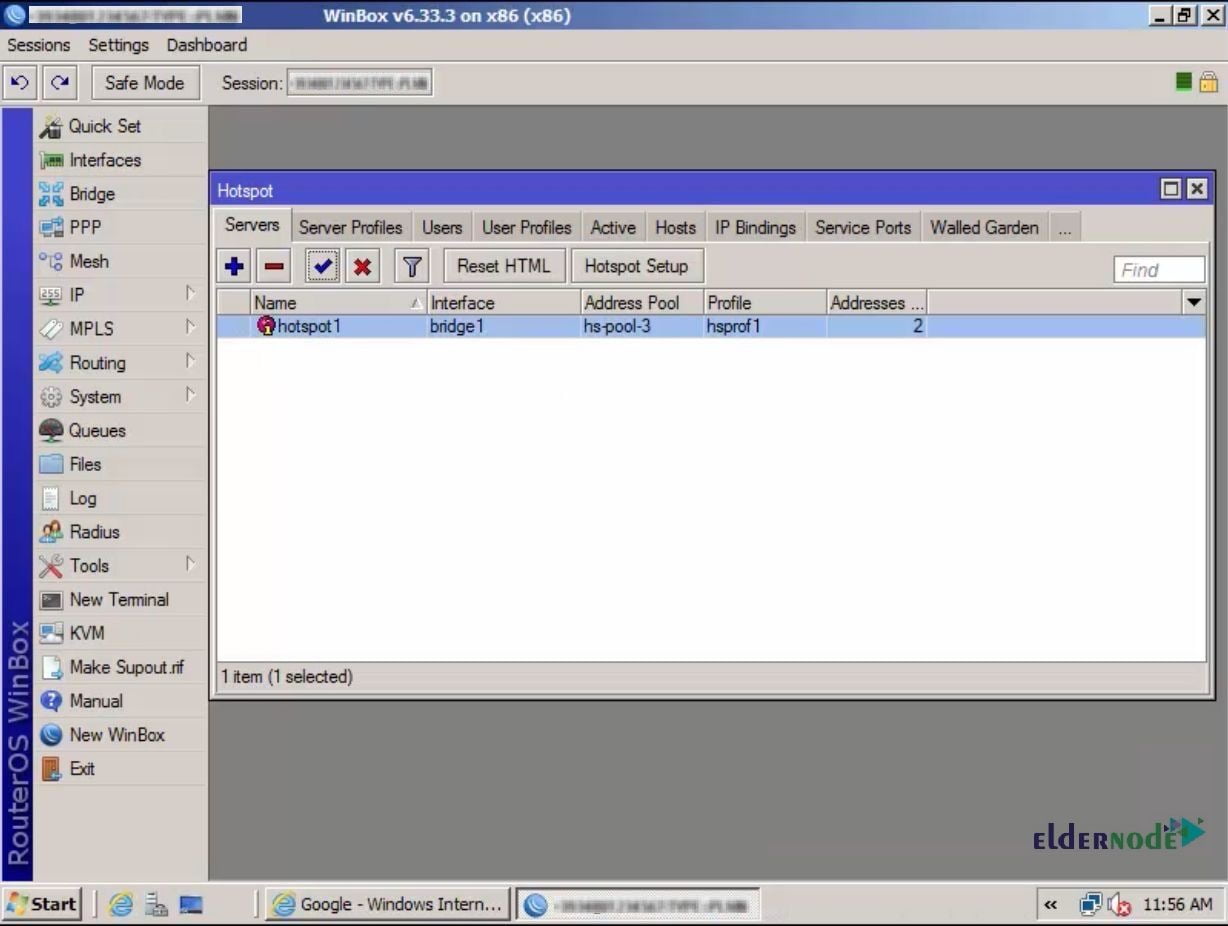This screenshot has width=1228, height=926.
Task: Toggle Safe Mode on
Action: pos(145,82)
